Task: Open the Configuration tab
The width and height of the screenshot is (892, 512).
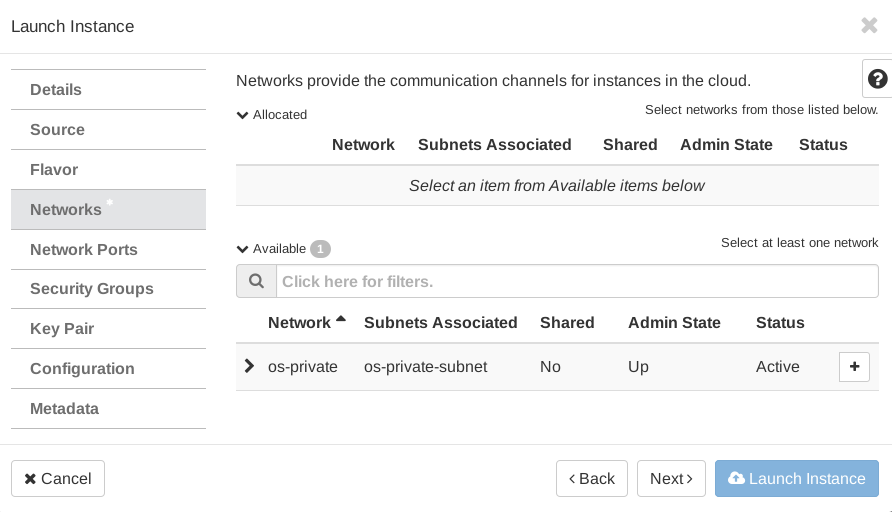Action: [x=82, y=369]
